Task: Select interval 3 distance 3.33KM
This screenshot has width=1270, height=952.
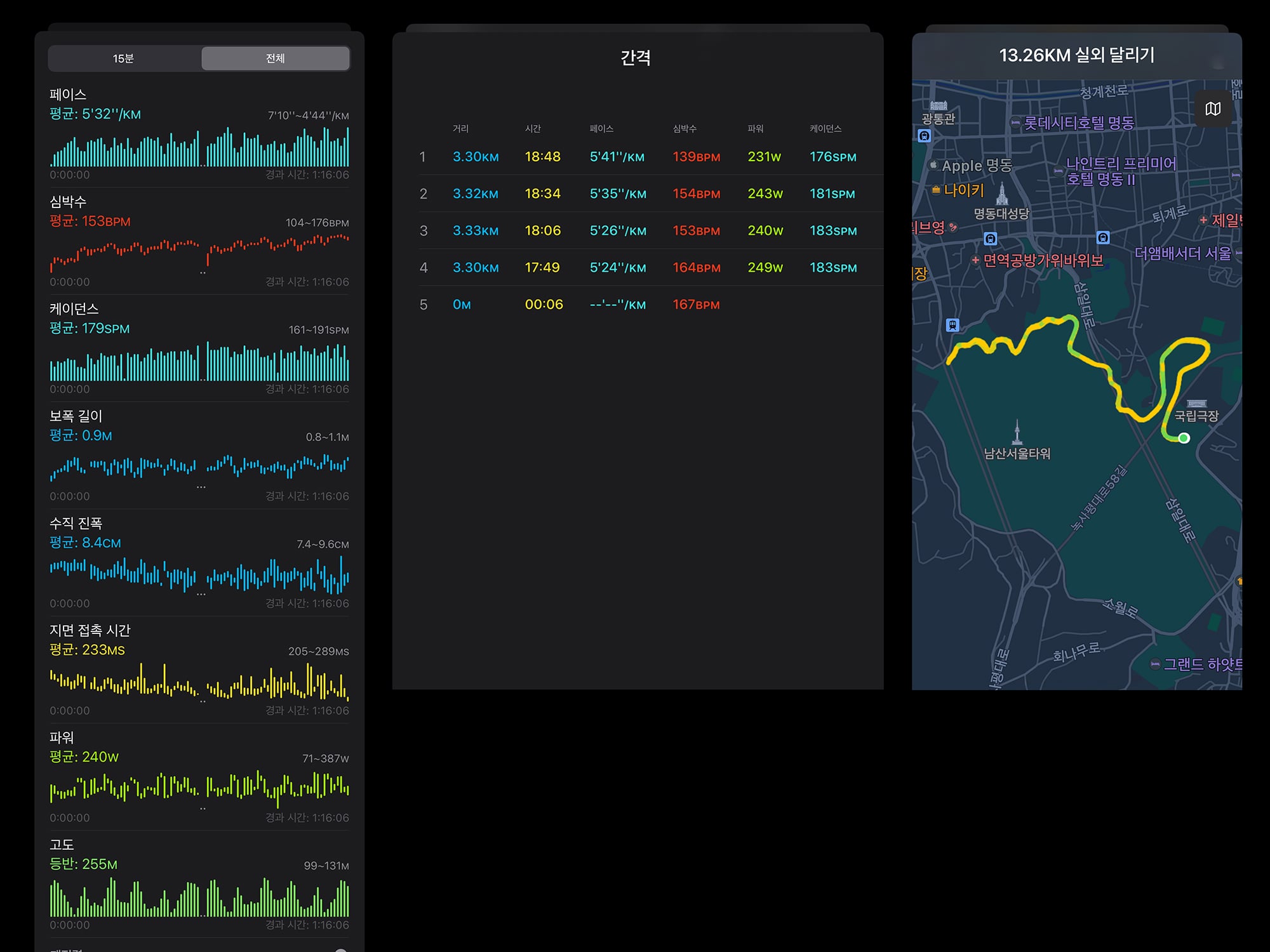Action: (x=476, y=230)
